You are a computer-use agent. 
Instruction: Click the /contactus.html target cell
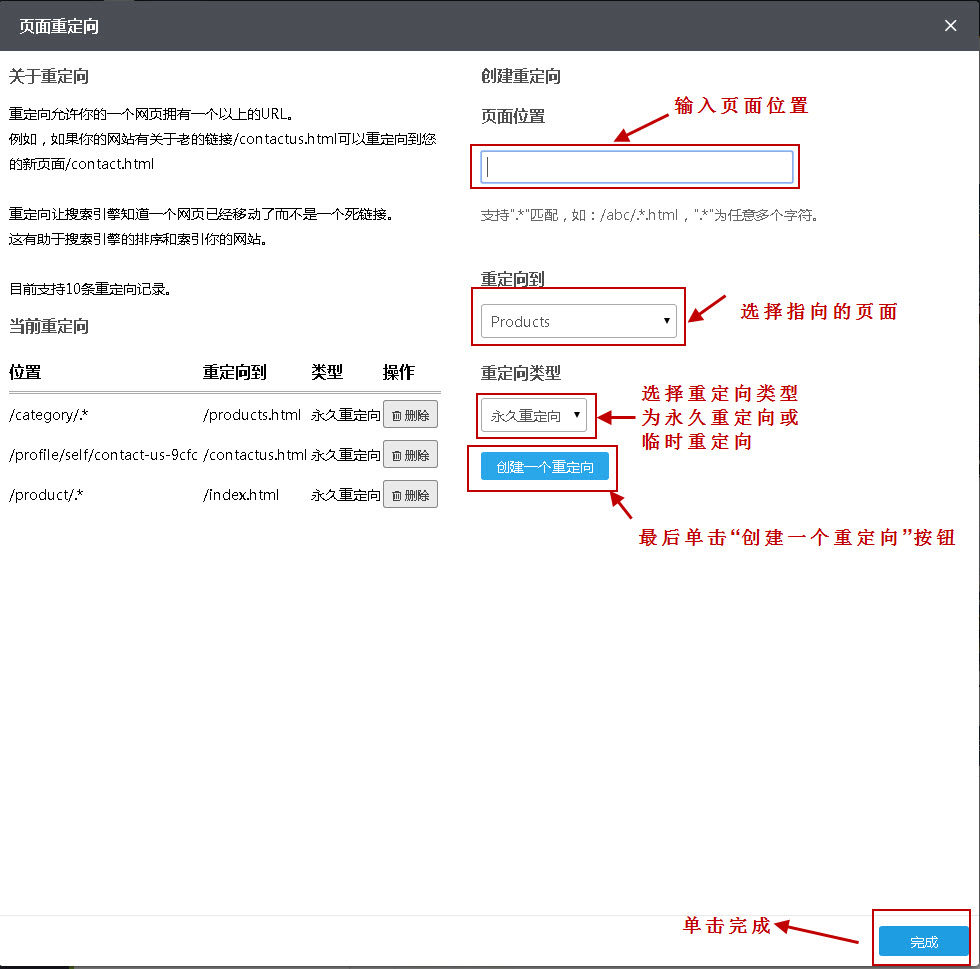click(255, 455)
